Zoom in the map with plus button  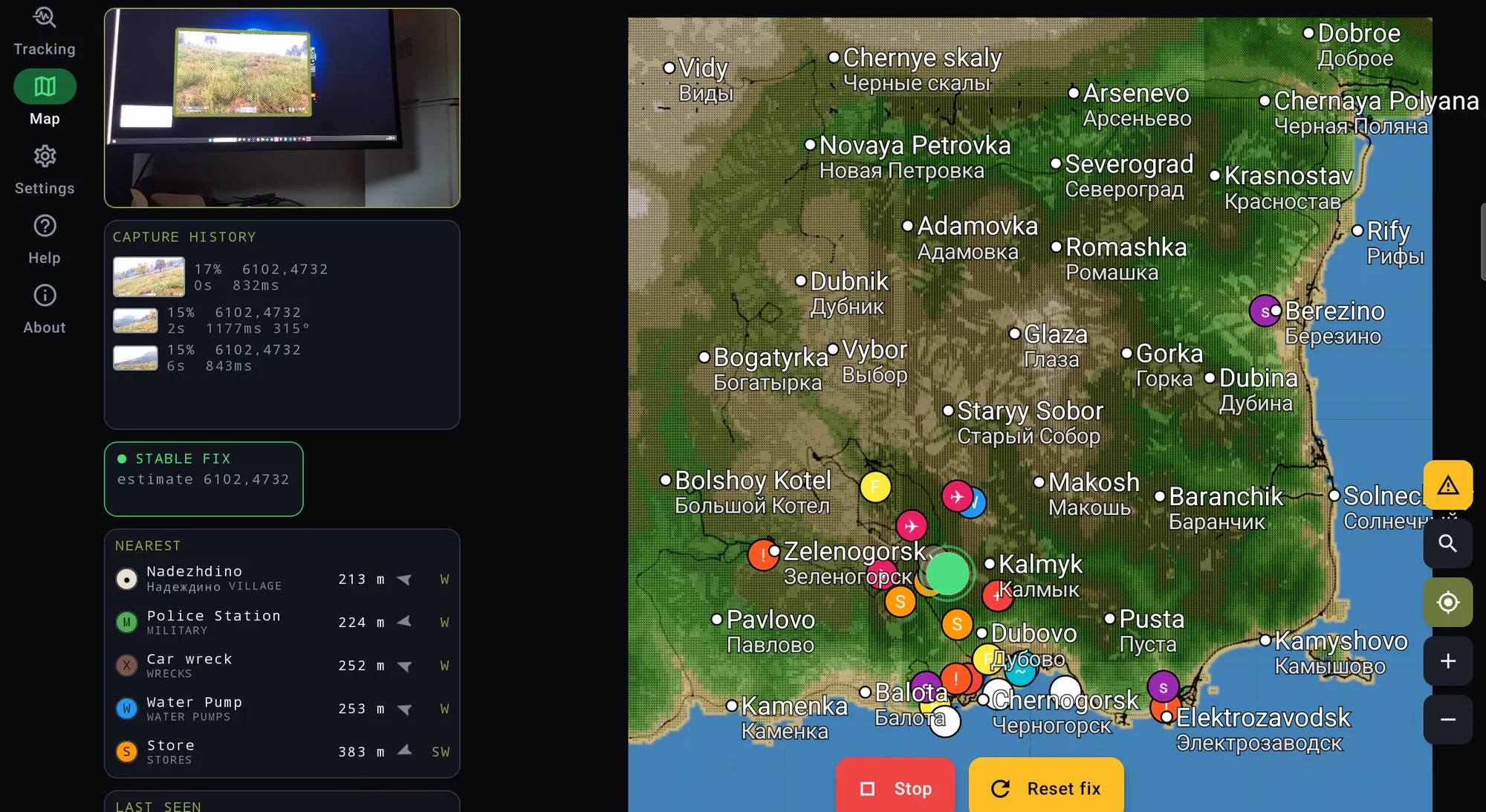pyautogui.click(x=1447, y=660)
